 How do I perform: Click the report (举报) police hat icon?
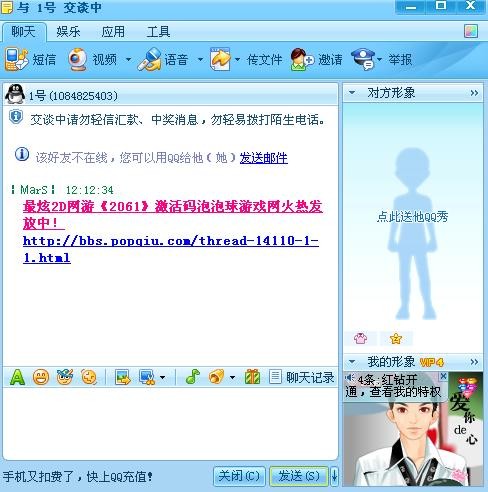click(x=363, y=59)
